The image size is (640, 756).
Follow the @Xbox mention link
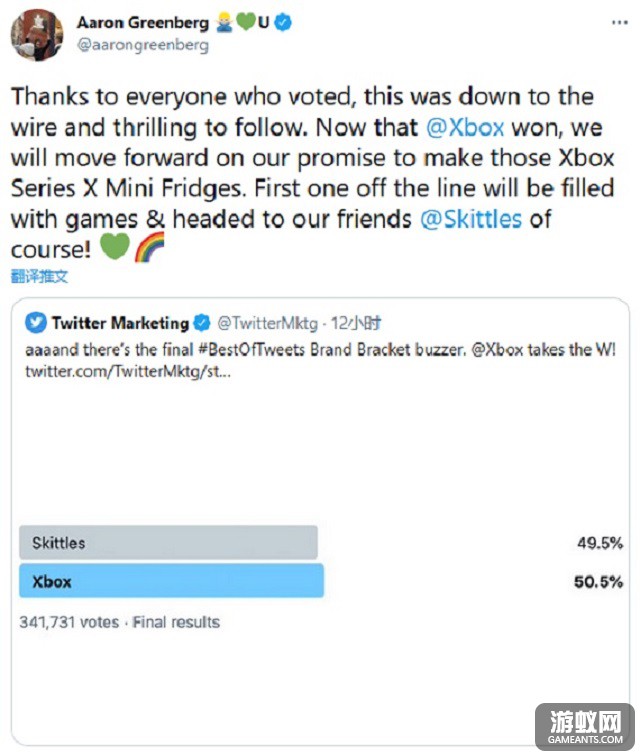click(465, 127)
